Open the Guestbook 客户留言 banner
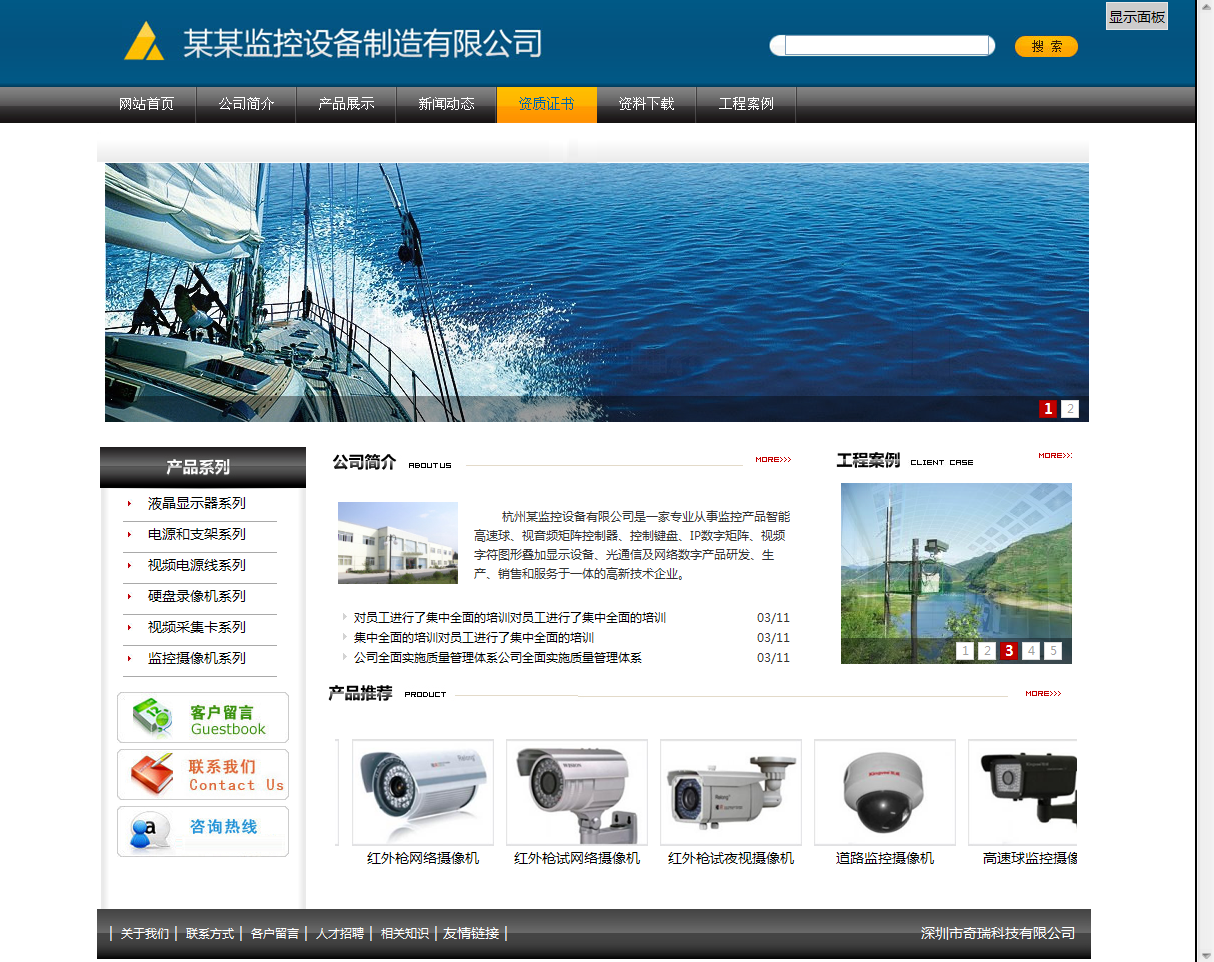This screenshot has height=962, width=1214. [x=203, y=718]
